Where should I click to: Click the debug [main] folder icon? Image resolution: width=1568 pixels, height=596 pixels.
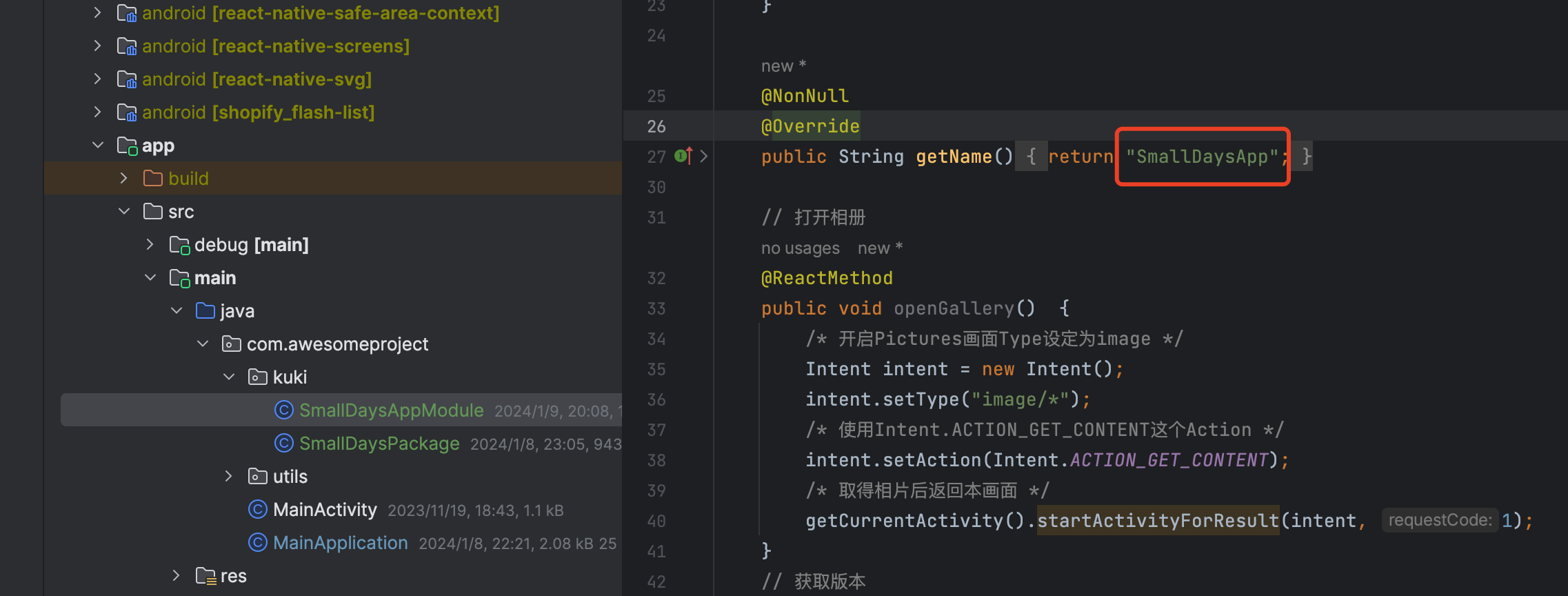pos(179,245)
